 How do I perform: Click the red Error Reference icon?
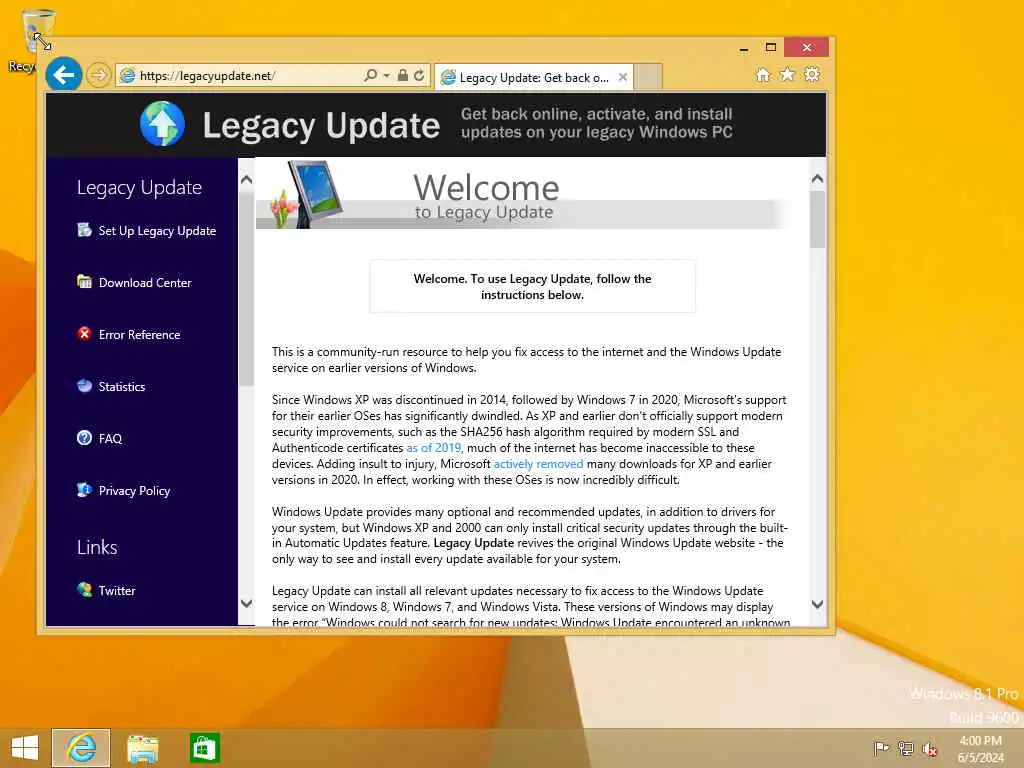84,334
